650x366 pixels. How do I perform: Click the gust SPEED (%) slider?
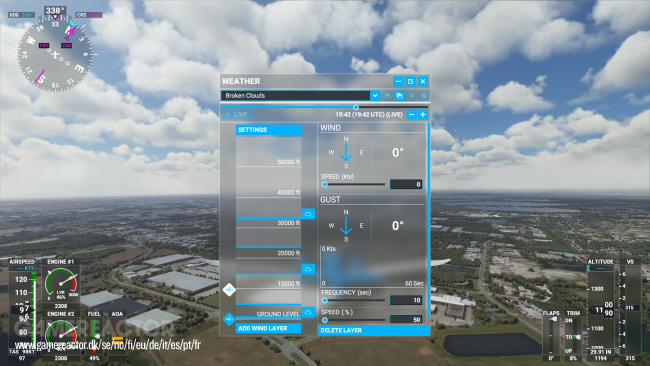354,320
